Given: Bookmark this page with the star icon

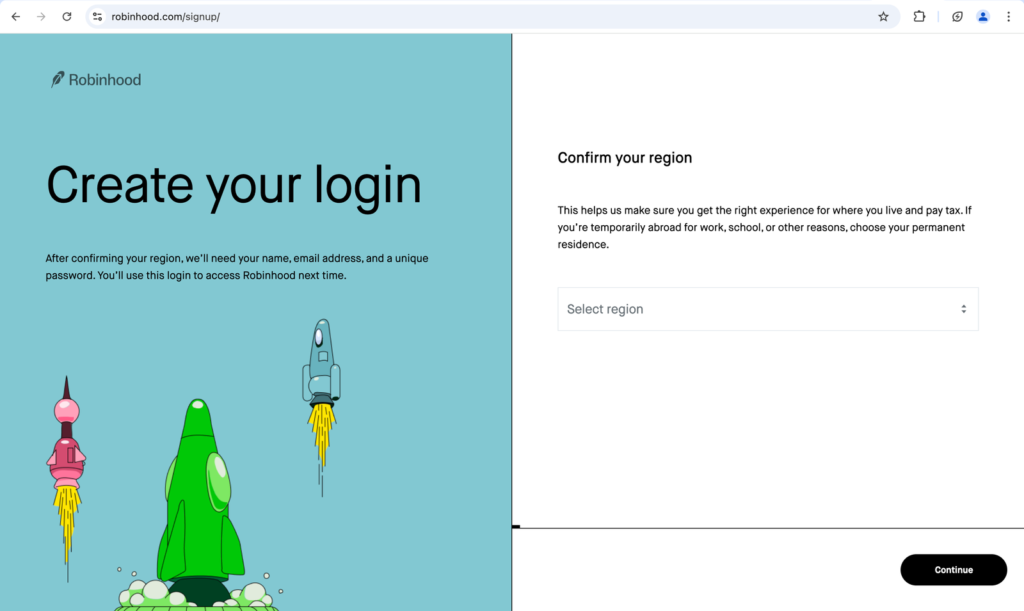Looking at the screenshot, I should tap(883, 16).
